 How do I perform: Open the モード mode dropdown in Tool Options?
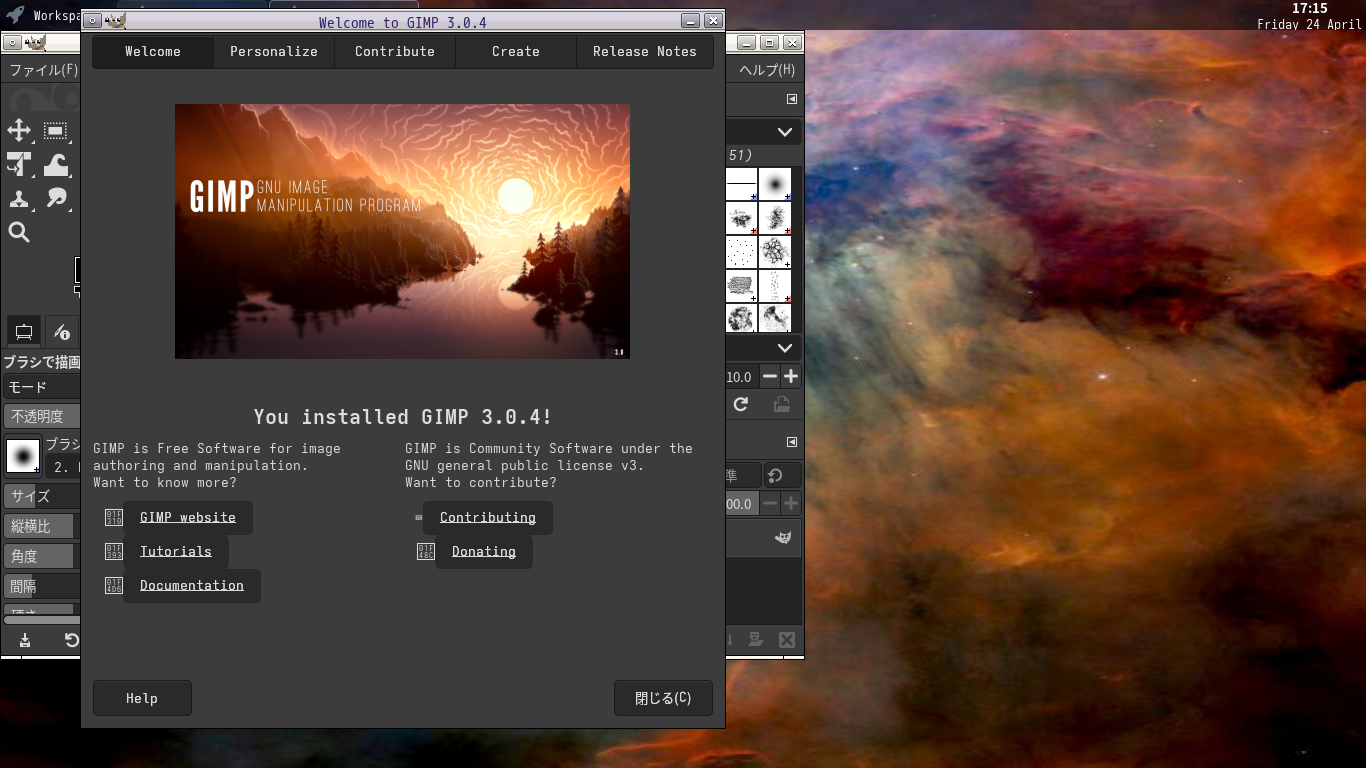click(42, 387)
